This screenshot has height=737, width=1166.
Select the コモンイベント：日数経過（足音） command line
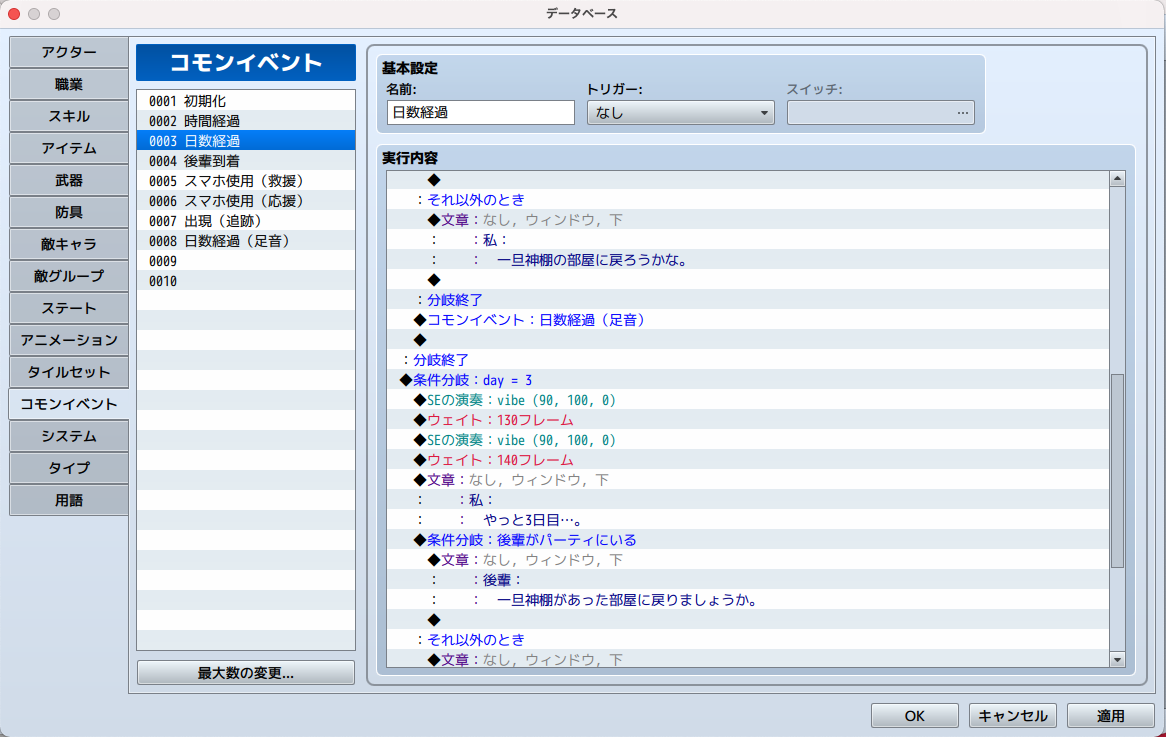pos(535,320)
